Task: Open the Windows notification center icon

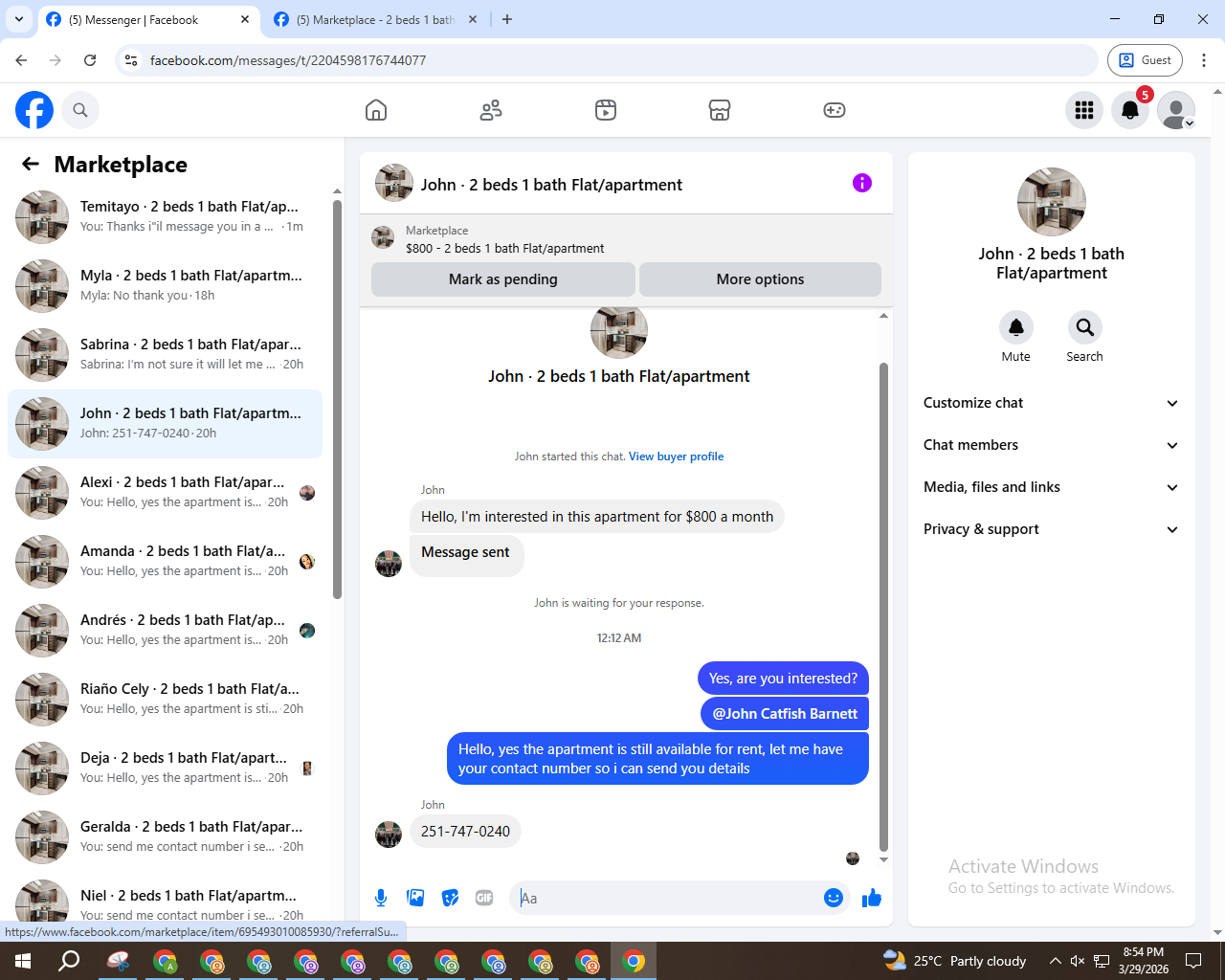Action: coord(1193,961)
